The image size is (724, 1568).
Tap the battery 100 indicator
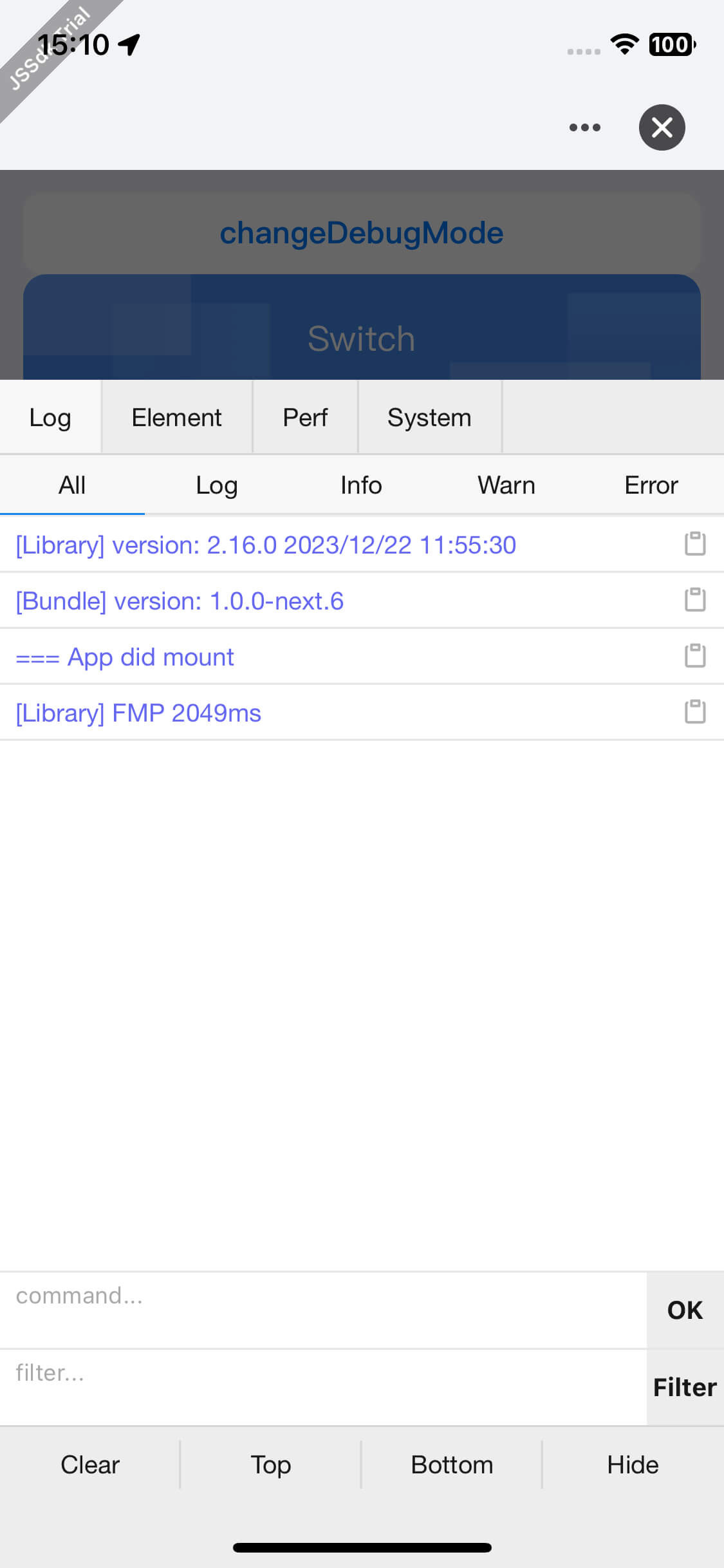[672, 44]
